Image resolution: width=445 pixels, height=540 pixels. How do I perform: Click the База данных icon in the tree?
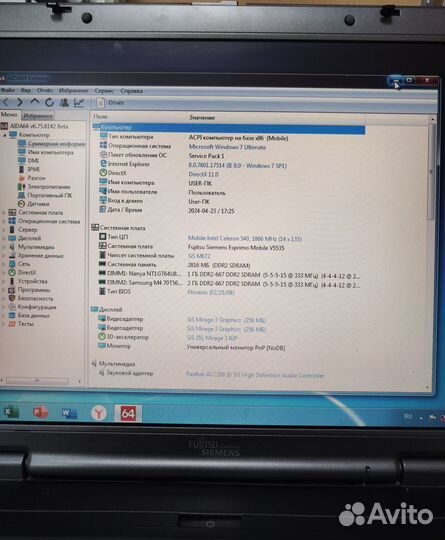(12, 315)
